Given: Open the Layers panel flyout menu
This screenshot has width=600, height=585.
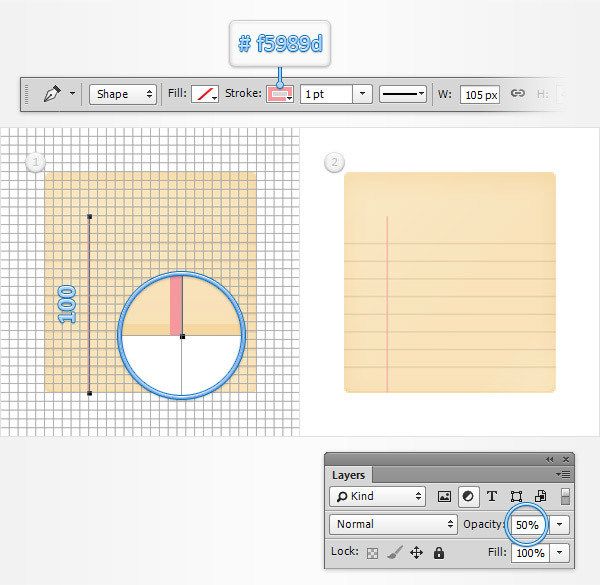Looking at the screenshot, I should 564,474.
